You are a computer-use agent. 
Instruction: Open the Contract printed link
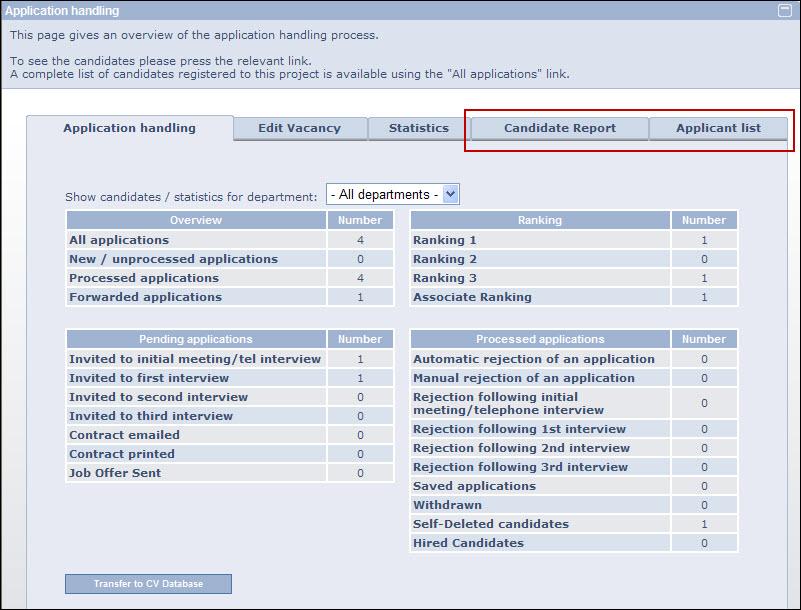[122, 454]
